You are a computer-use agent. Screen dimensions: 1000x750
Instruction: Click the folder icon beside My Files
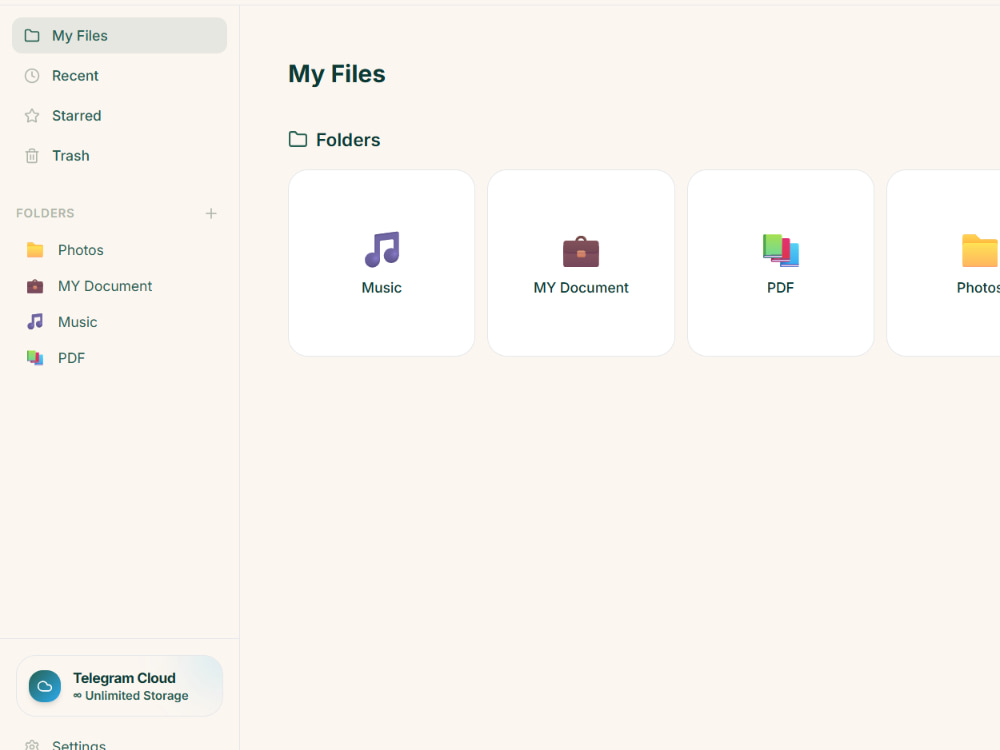[32, 36]
